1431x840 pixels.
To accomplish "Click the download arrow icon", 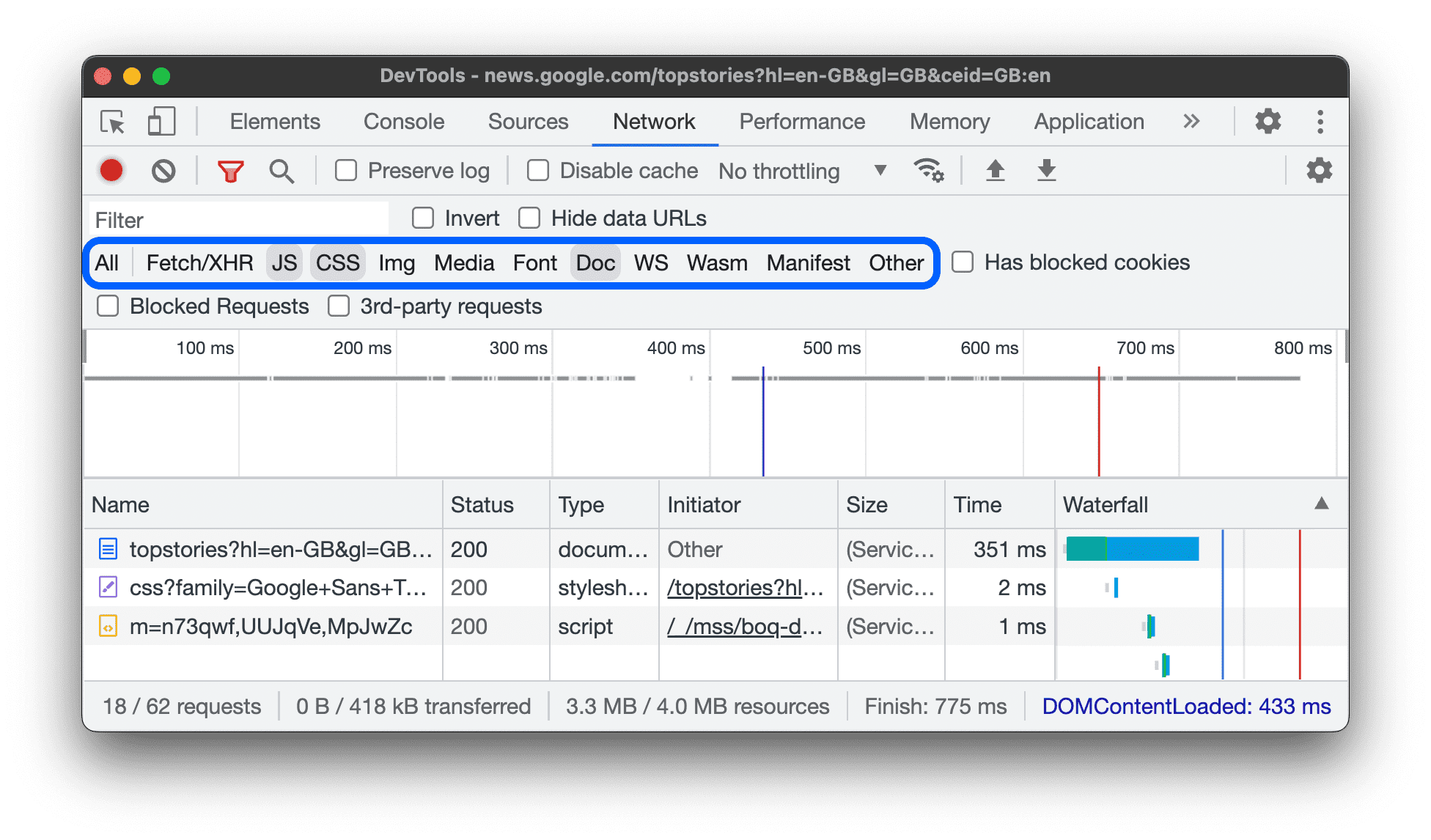I will [x=1046, y=170].
